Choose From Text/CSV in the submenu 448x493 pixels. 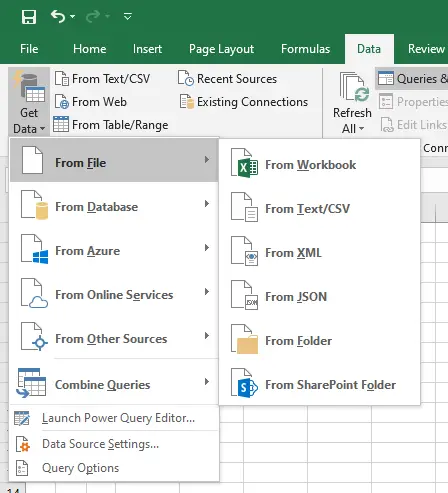[x=320, y=208]
